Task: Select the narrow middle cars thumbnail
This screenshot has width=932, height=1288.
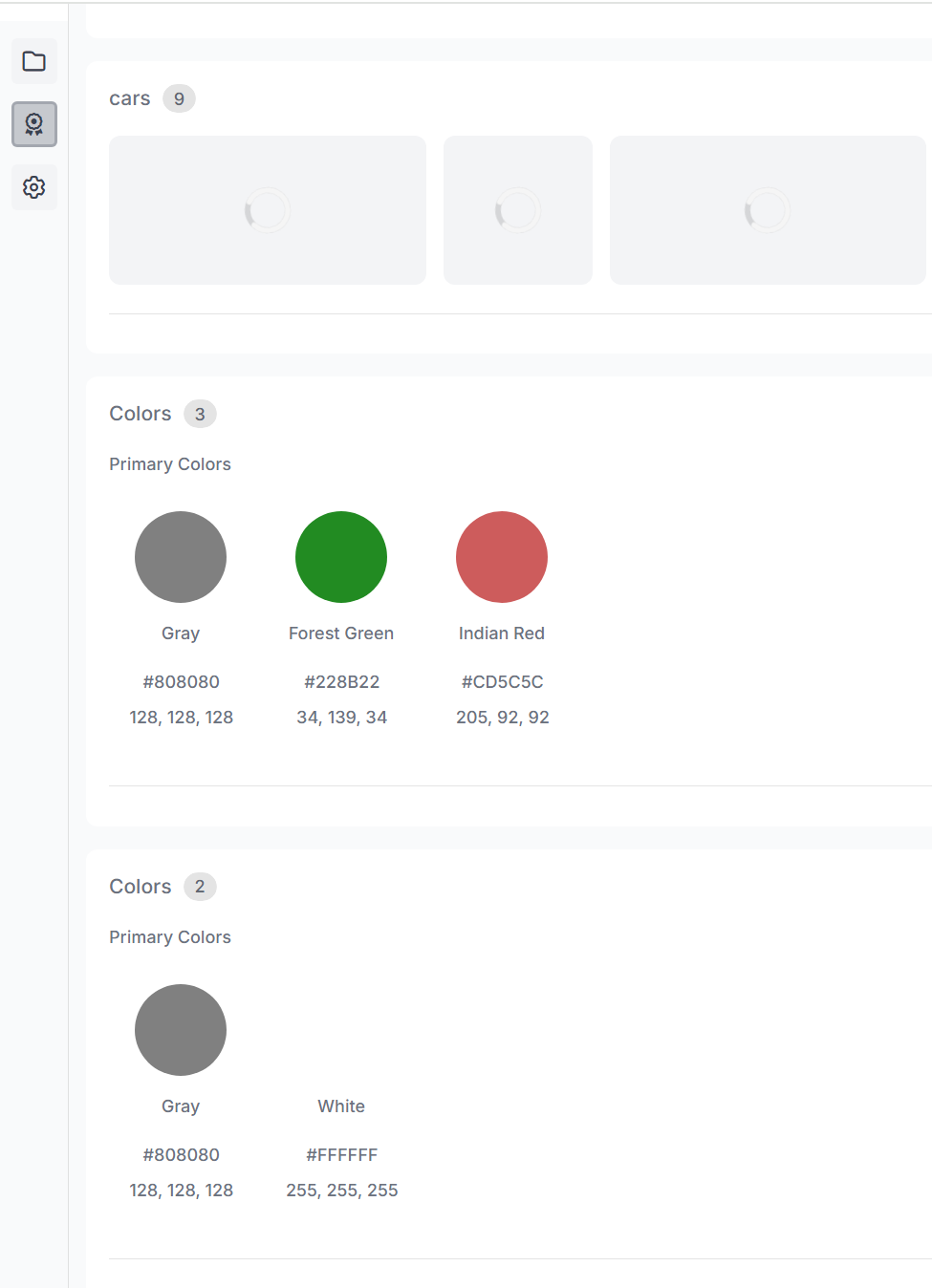Action: coord(518,210)
